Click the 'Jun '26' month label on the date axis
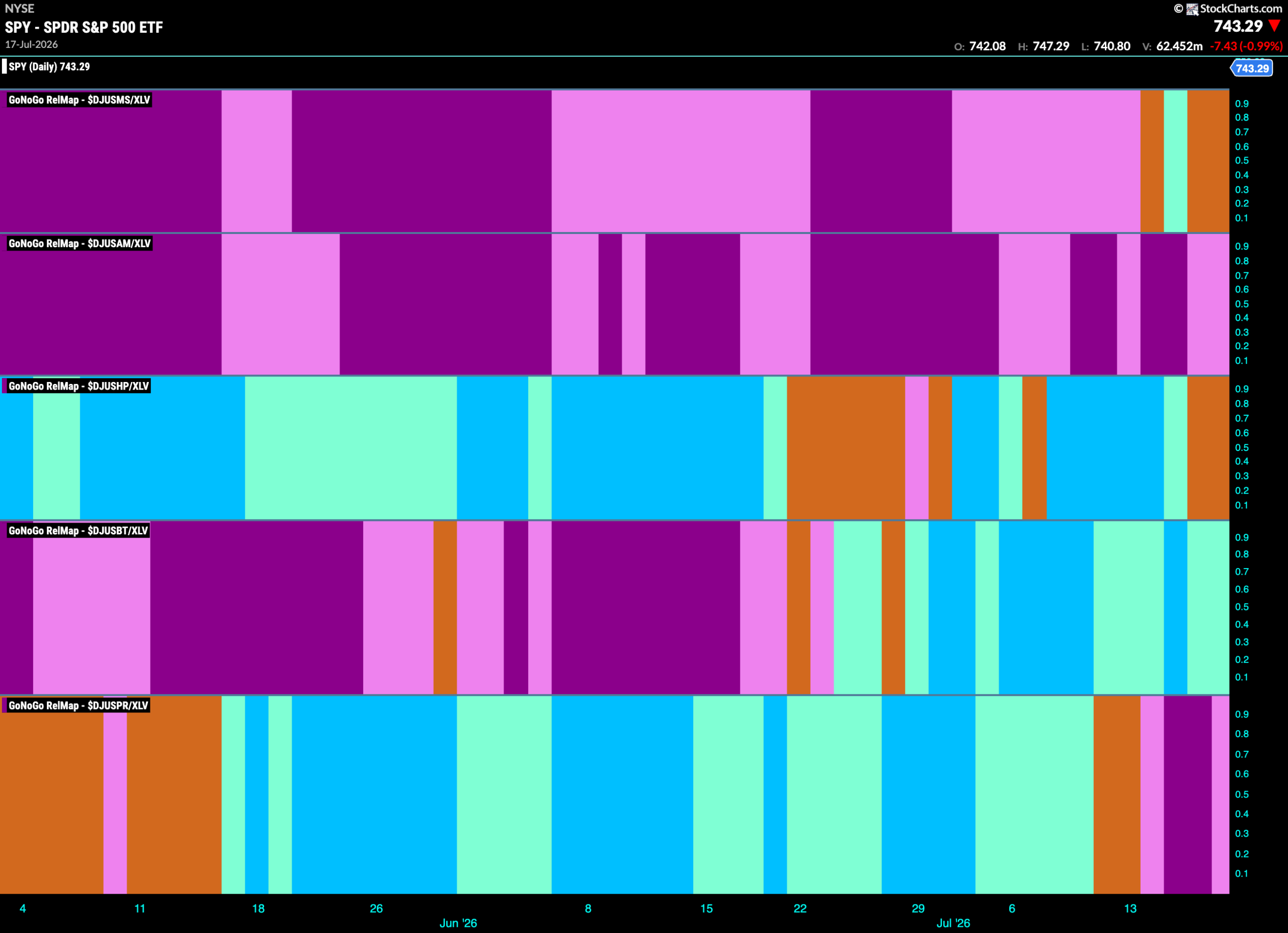The image size is (1288, 933). pos(458,923)
